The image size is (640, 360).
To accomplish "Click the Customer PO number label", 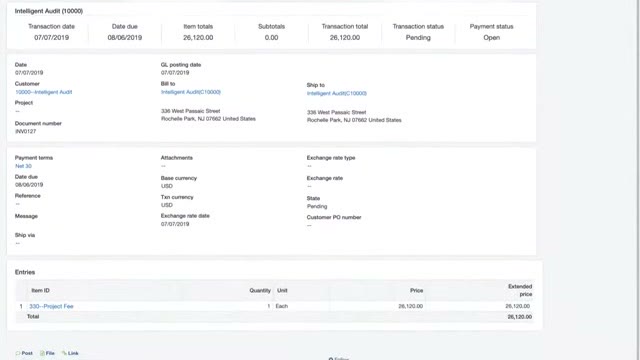I will (x=334, y=218).
